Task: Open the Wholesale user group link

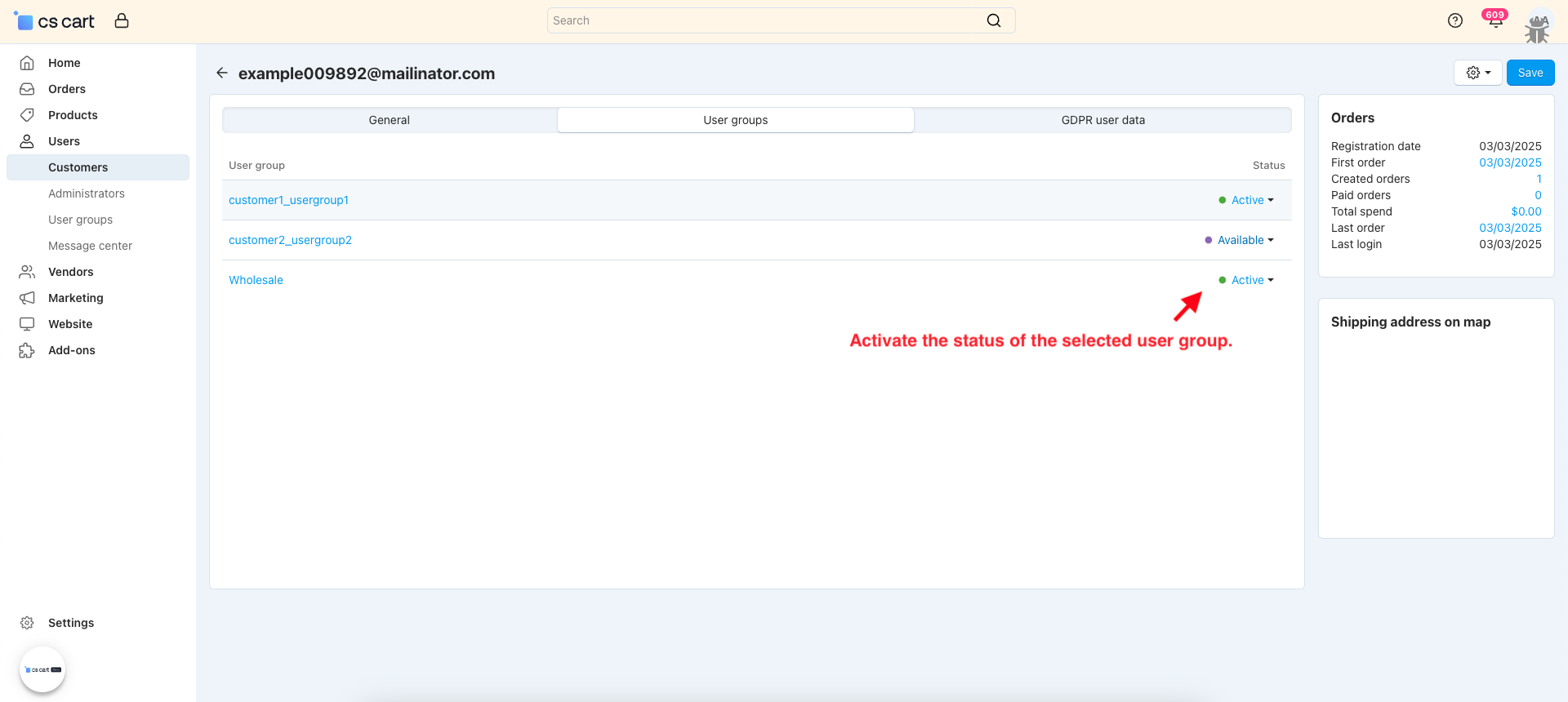Action: coord(256,280)
